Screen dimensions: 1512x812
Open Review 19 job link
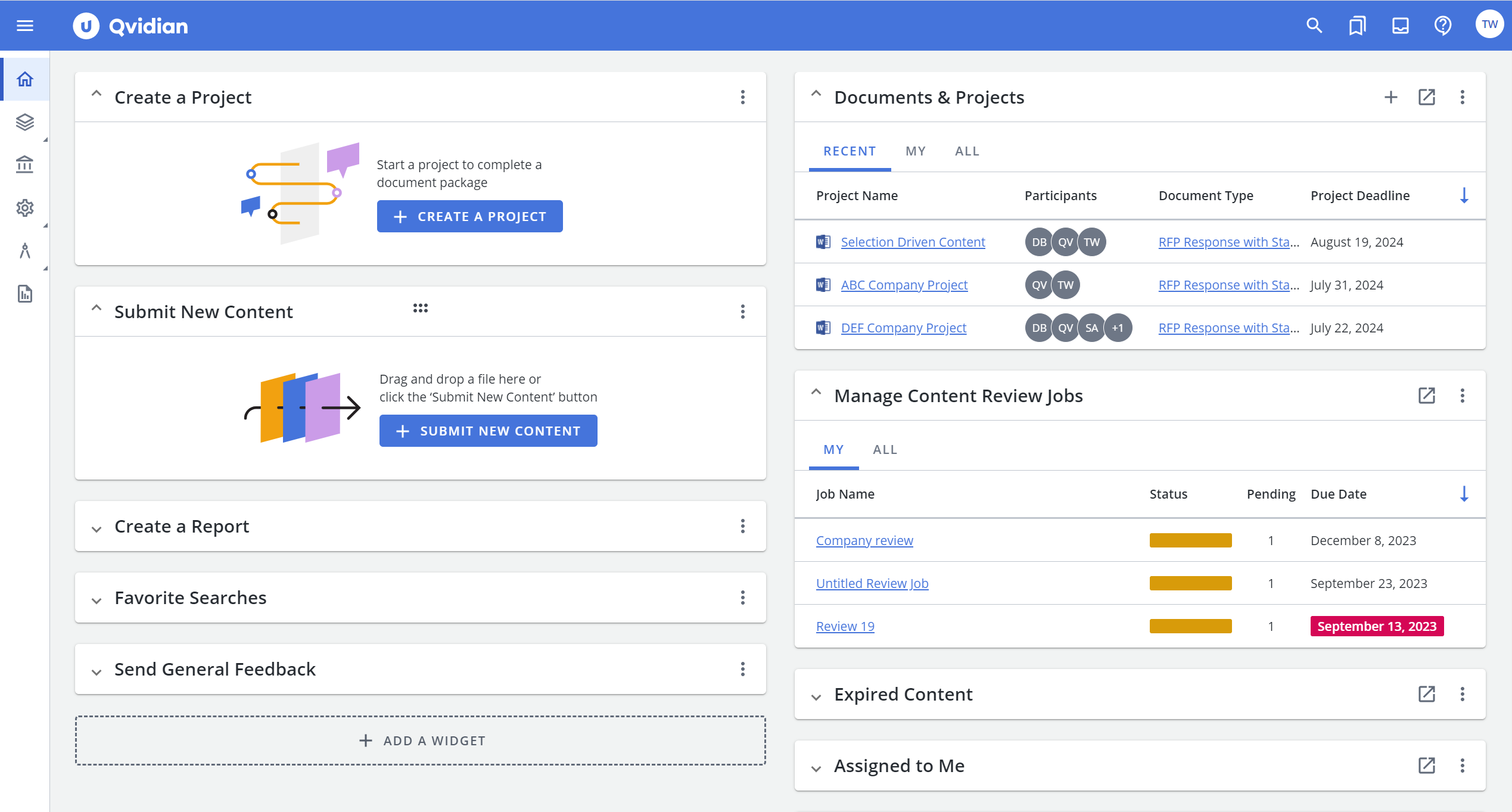tap(845, 626)
